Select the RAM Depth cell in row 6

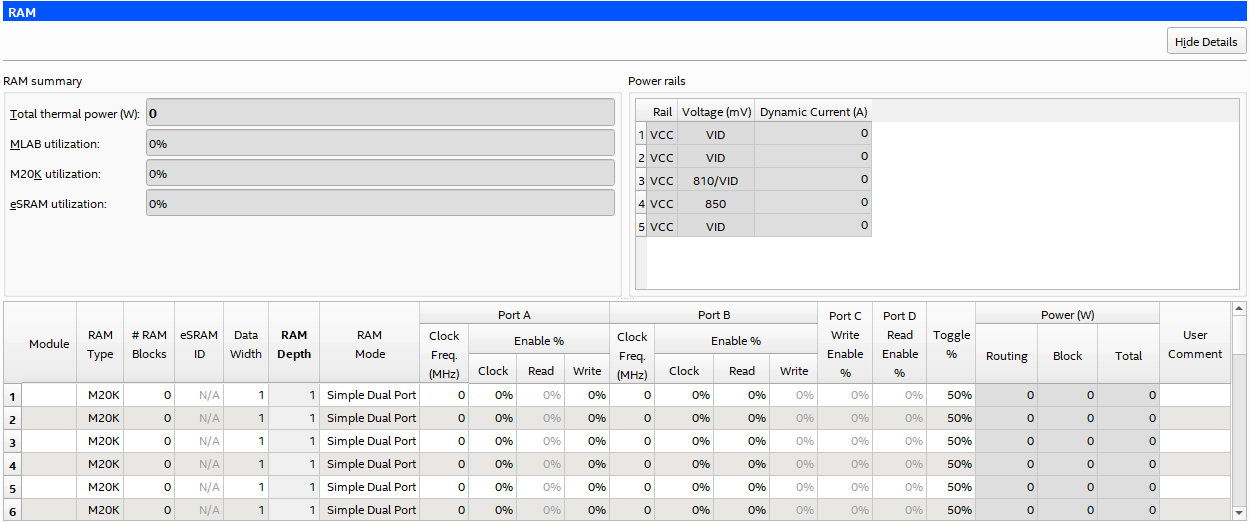tap(294, 510)
